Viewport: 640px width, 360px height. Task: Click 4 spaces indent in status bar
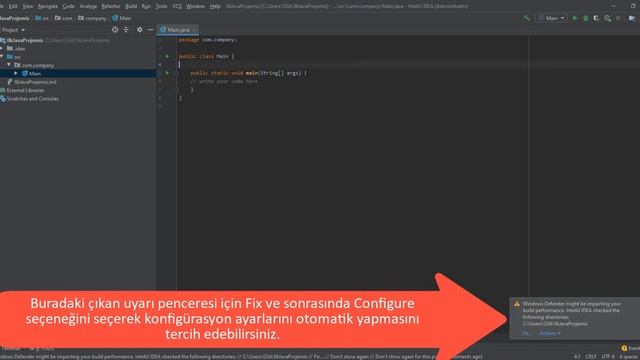629,356
